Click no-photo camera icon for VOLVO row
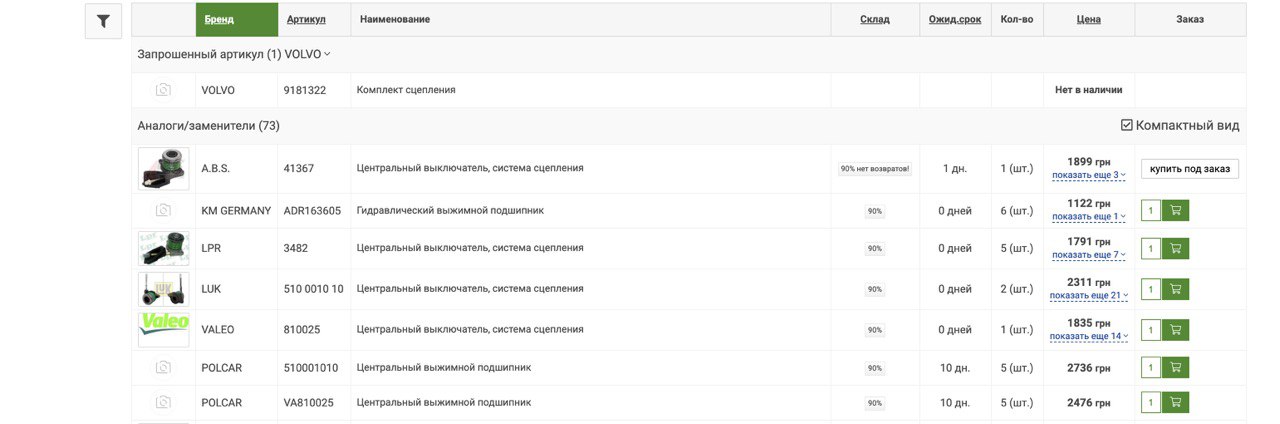This screenshot has width=1280, height=424. tap(163, 90)
